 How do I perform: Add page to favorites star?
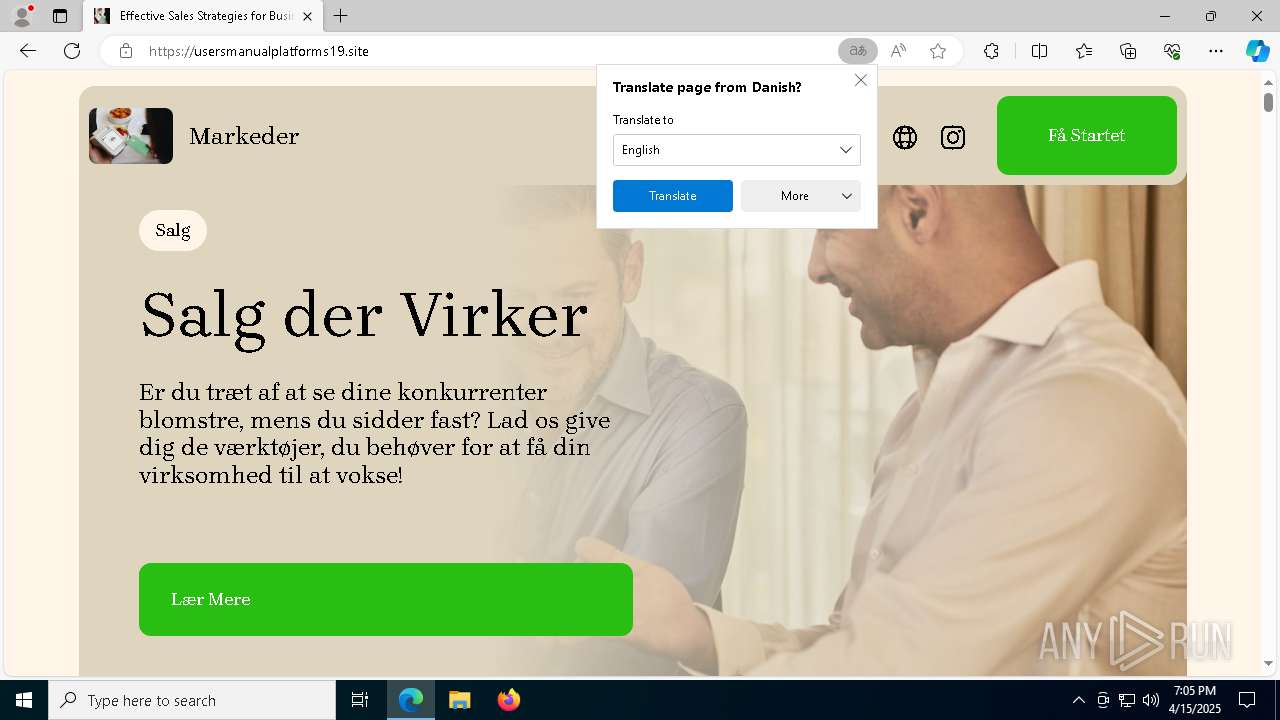click(x=938, y=51)
